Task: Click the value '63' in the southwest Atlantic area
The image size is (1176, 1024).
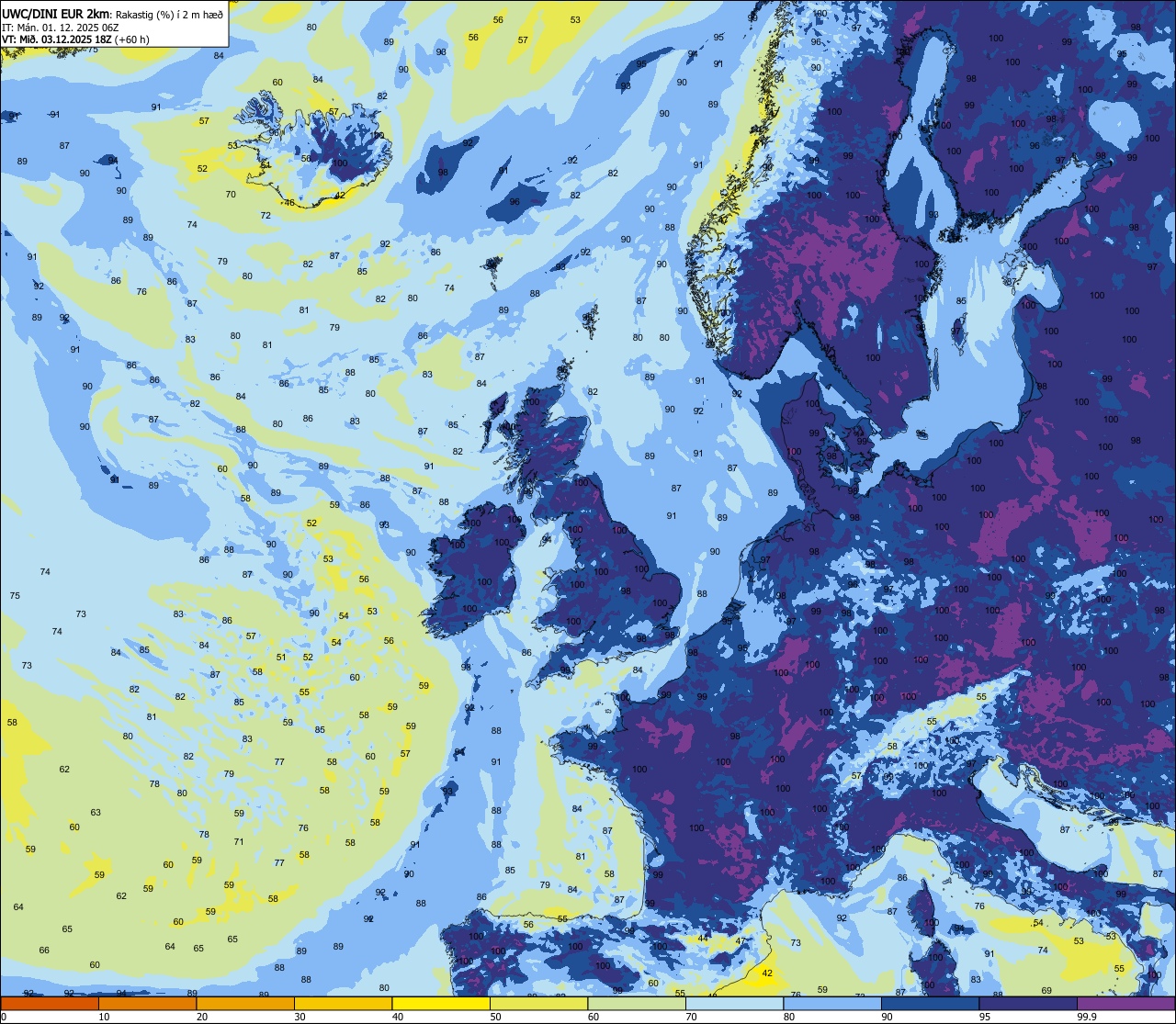Action: pyautogui.click(x=96, y=813)
